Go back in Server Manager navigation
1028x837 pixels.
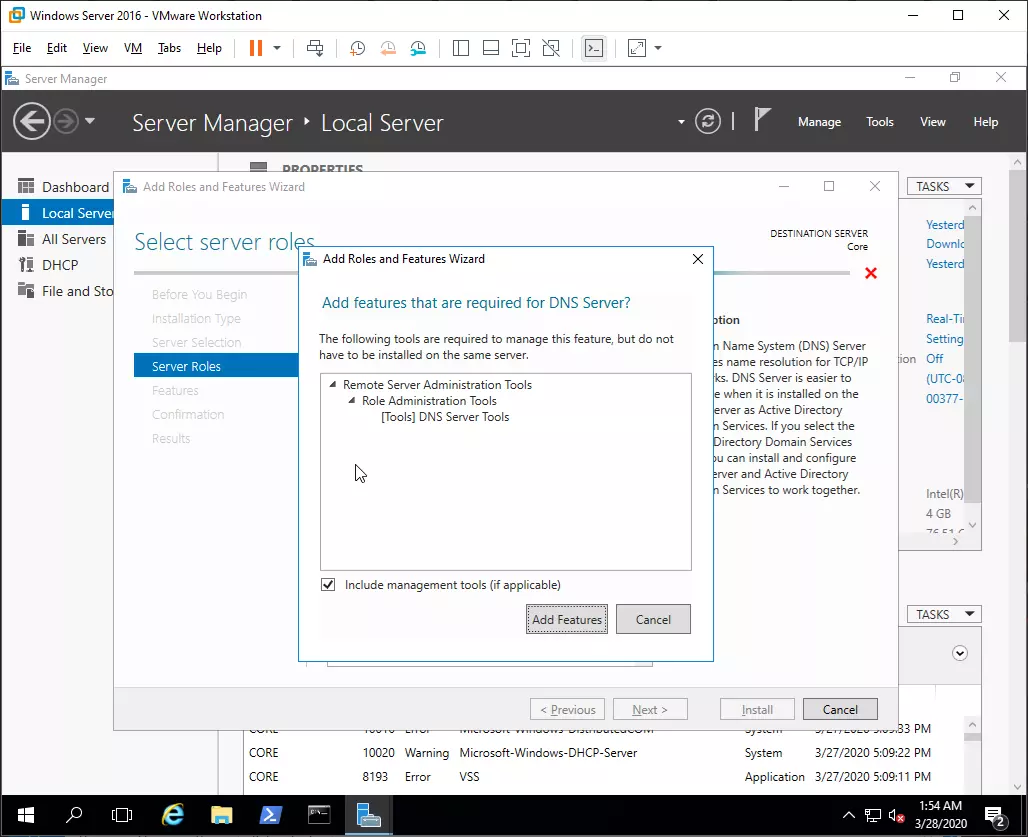(x=31, y=121)
